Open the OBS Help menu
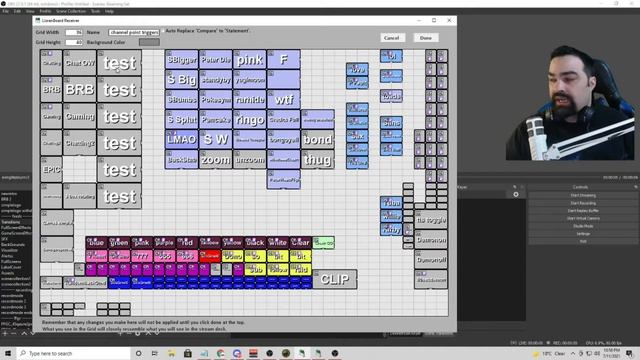The image size is (640, 360). pos(109,11)
